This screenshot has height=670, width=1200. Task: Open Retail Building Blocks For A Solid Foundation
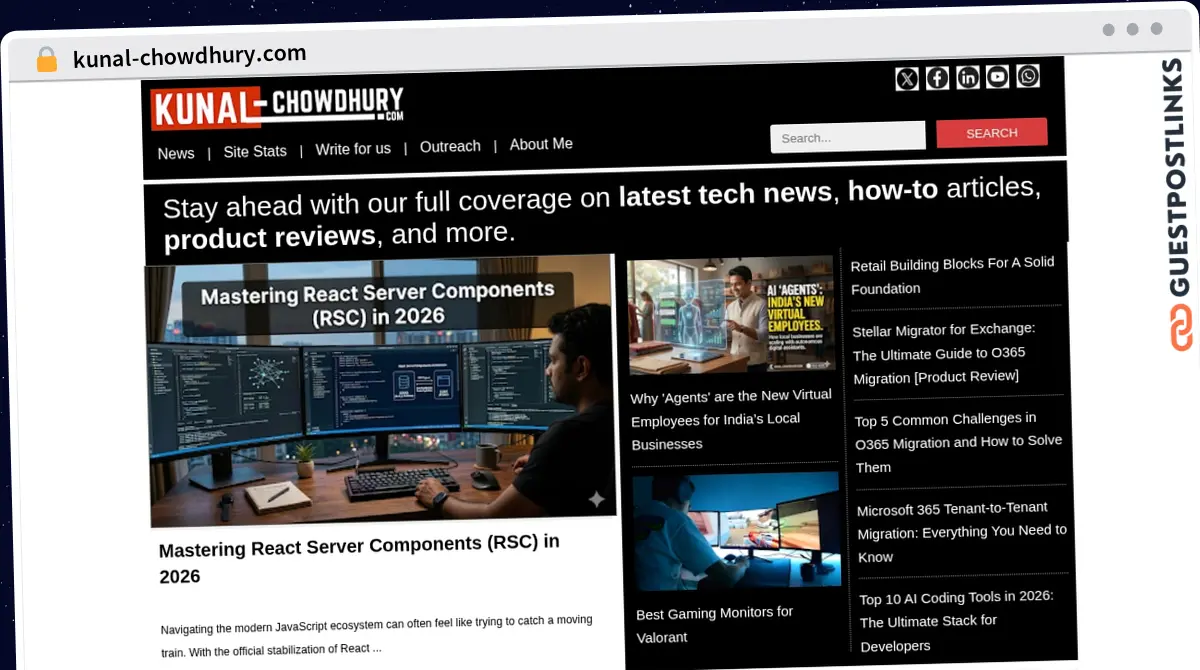point(953,275)
